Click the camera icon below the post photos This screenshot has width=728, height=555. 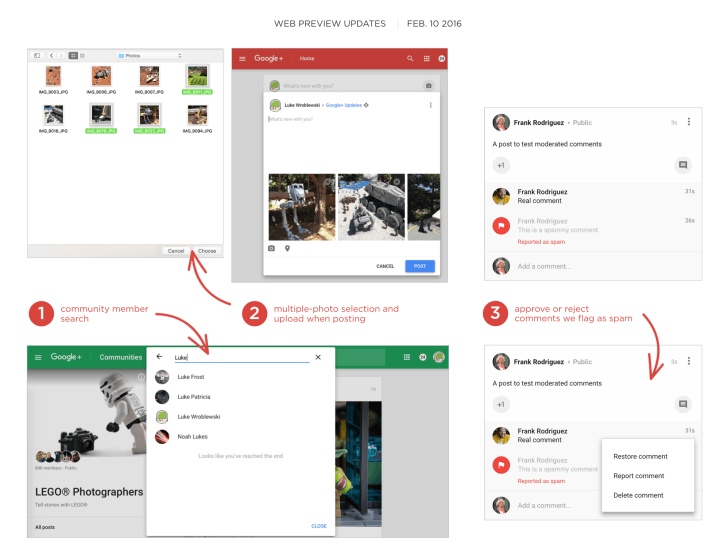point(271,247)
